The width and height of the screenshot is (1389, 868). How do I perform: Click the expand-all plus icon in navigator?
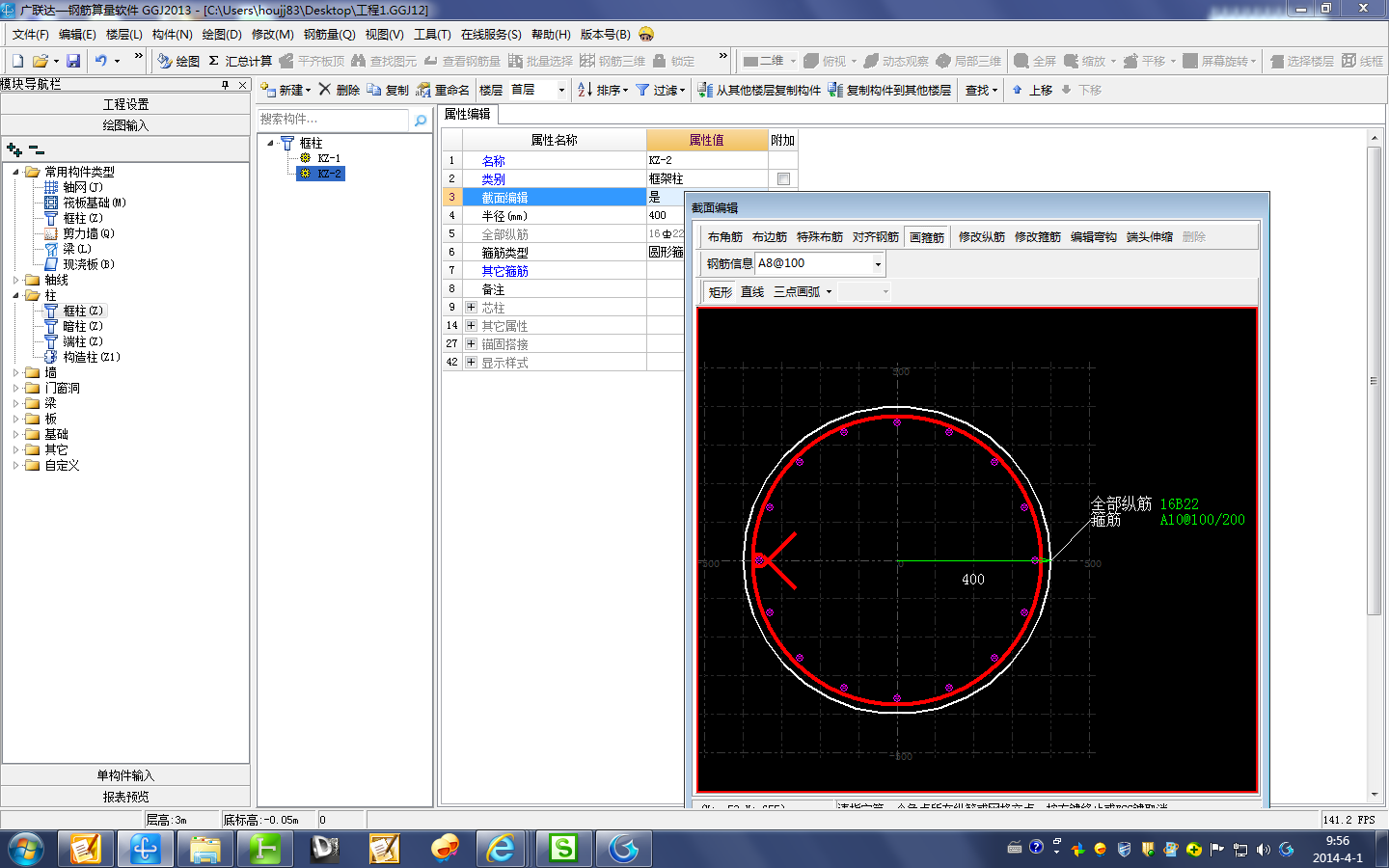coord(14,149)
